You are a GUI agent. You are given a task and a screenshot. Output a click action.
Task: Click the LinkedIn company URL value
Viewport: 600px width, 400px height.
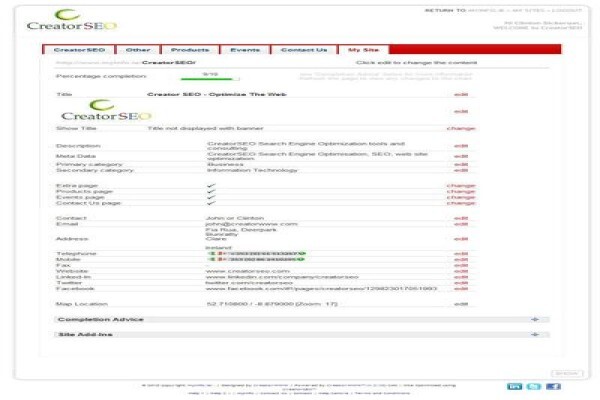(282, 277)
